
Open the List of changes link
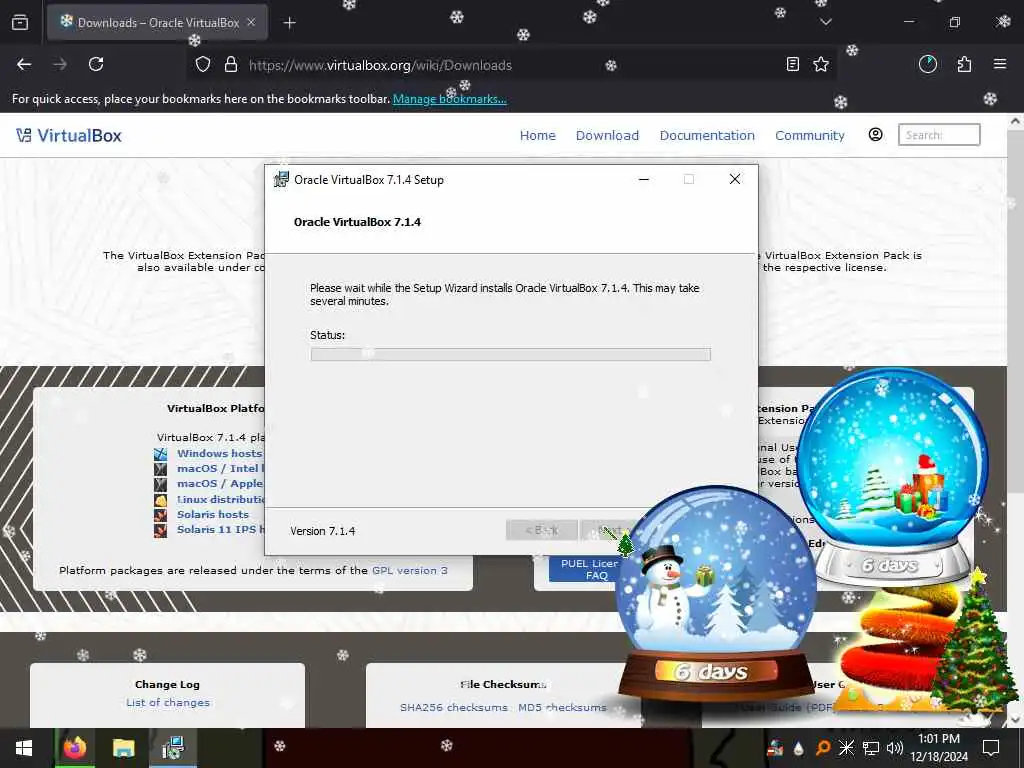click(x=168, y=703)
